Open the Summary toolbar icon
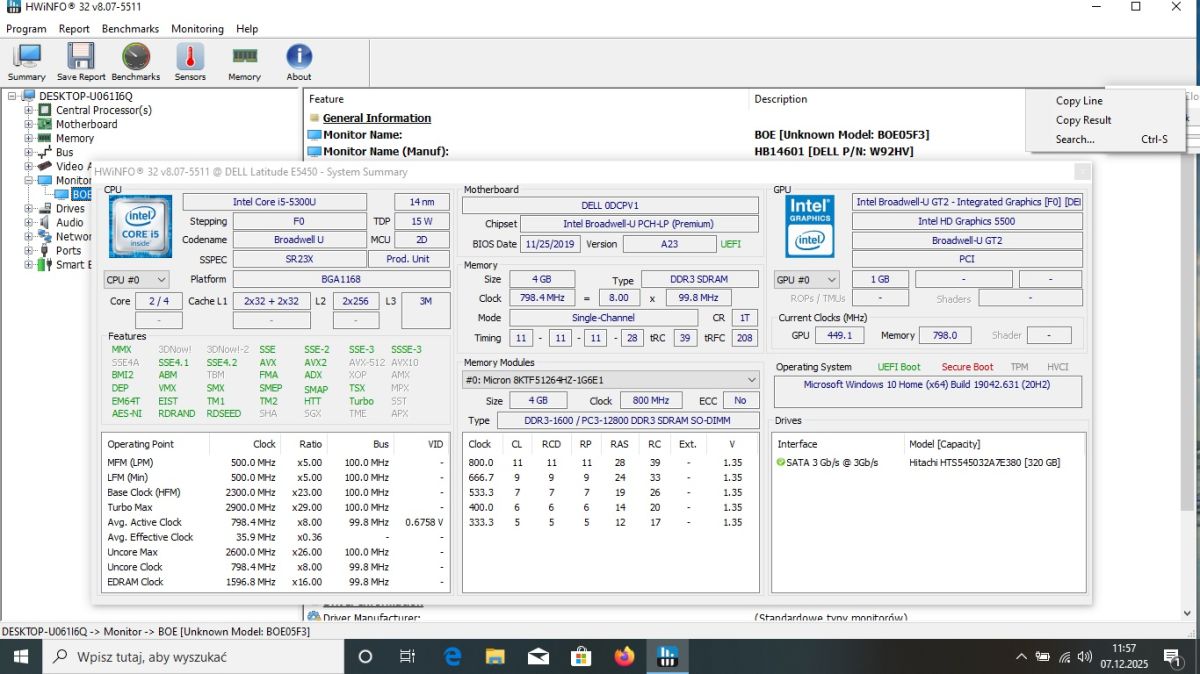 26,62
